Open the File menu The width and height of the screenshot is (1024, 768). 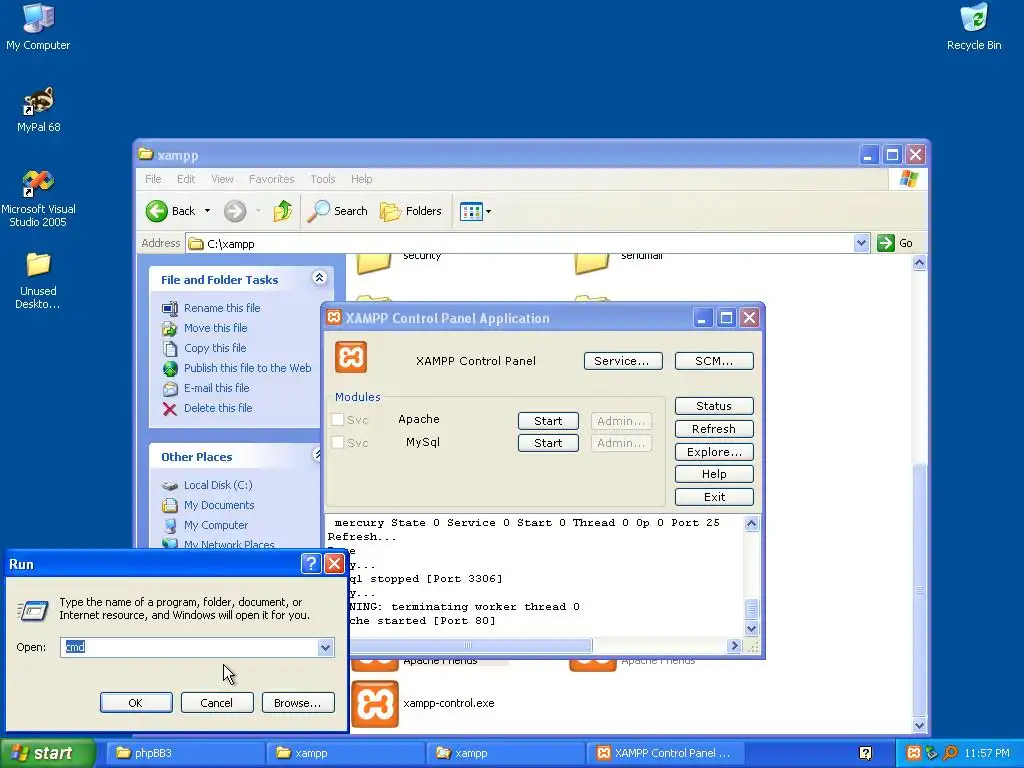pos(153,179)
